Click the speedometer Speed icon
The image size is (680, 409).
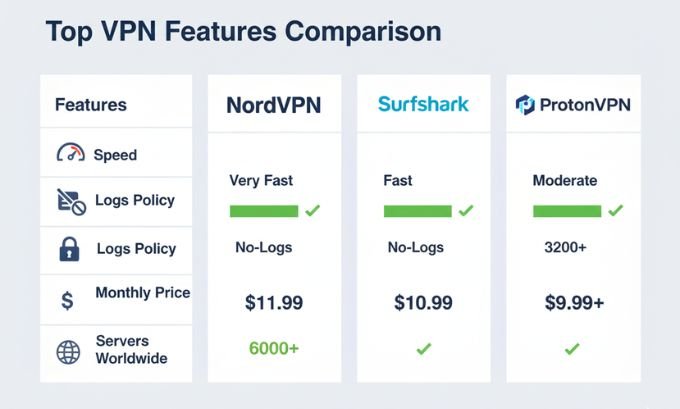click(x=70, y=154)
